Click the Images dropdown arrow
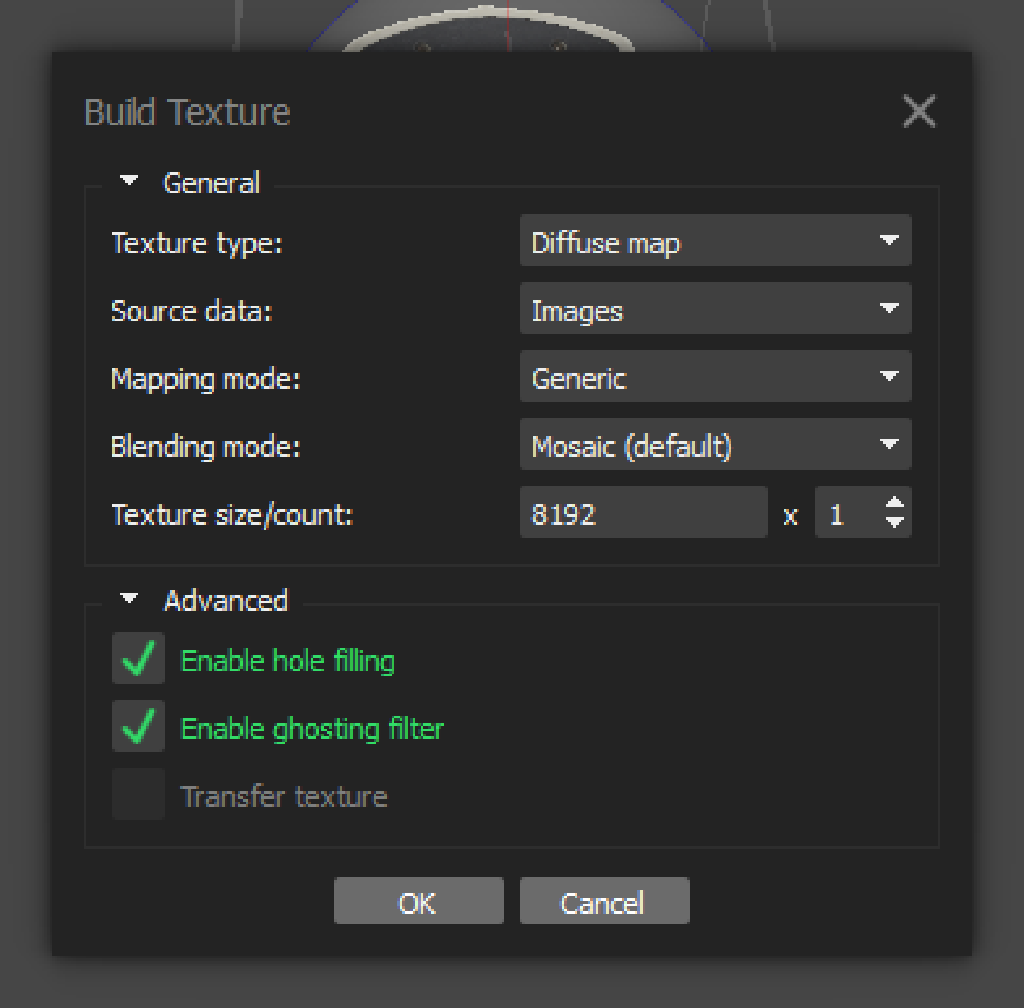 point(890,309)
